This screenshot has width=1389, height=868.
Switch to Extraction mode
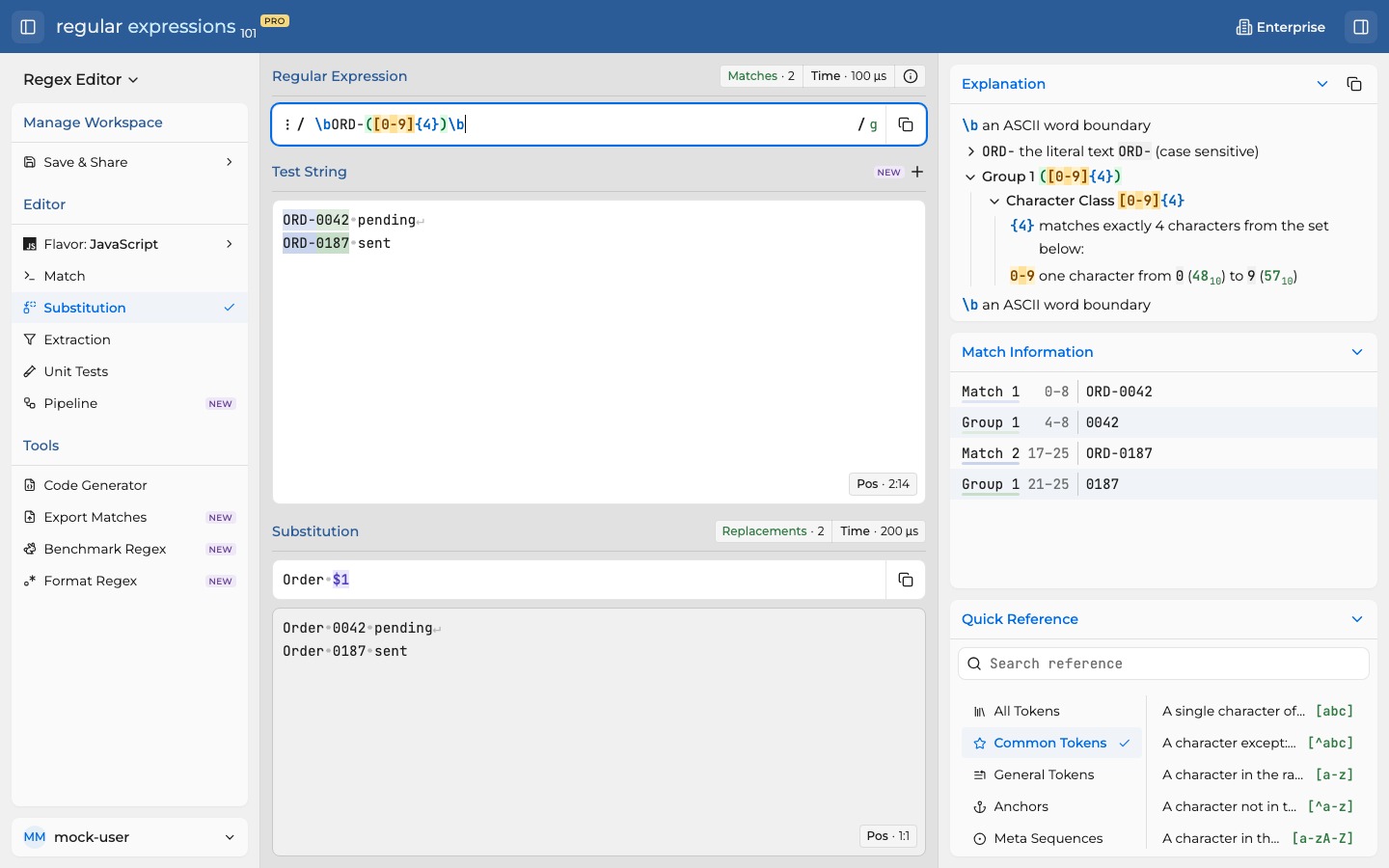(x=129, y=339)
